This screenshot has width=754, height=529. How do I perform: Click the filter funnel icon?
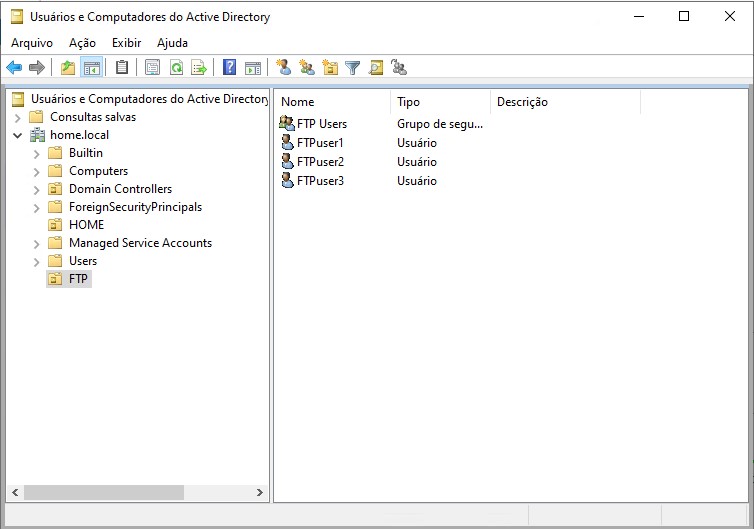(352, 68)
